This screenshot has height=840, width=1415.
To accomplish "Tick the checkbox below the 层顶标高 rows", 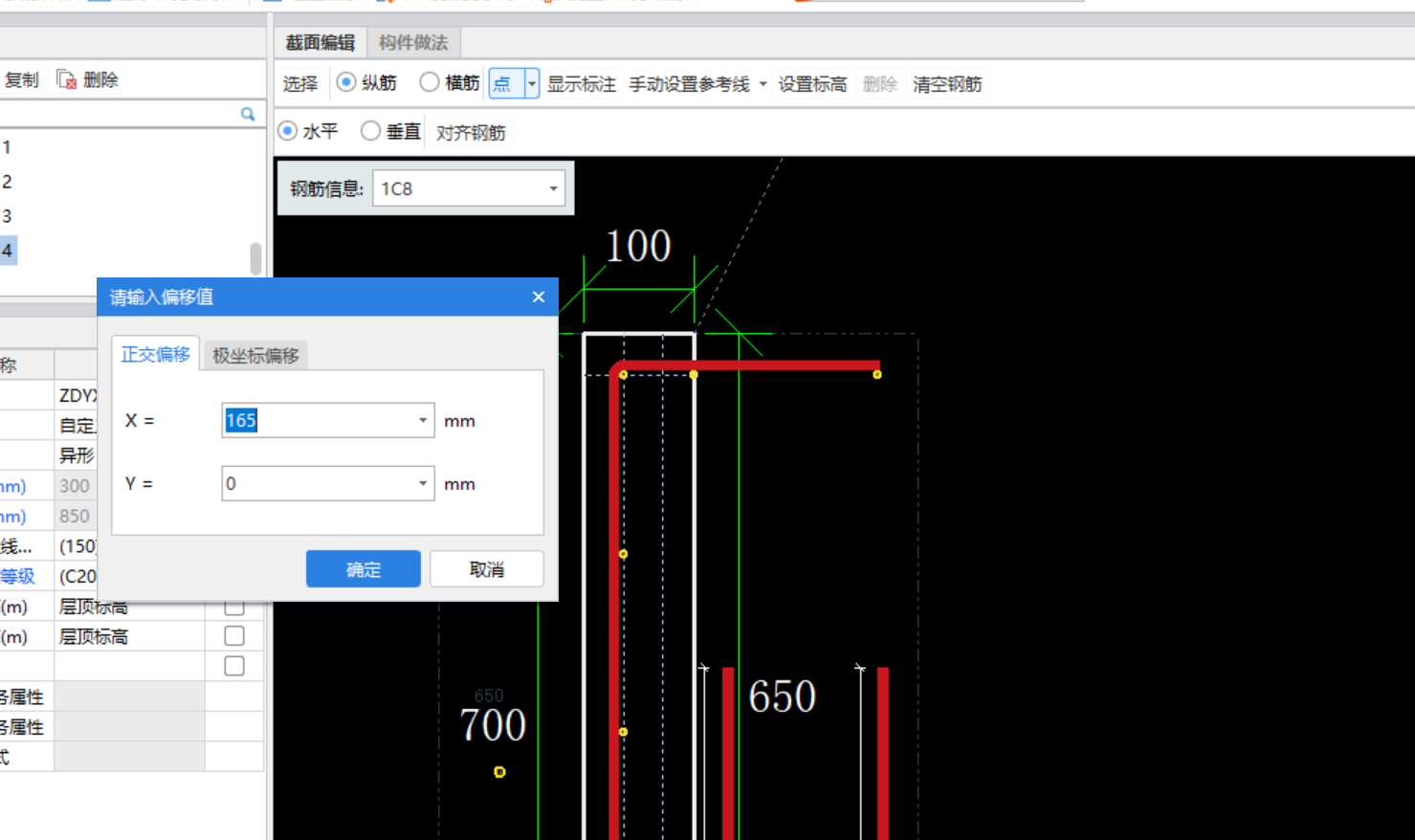I will [233, 666].
